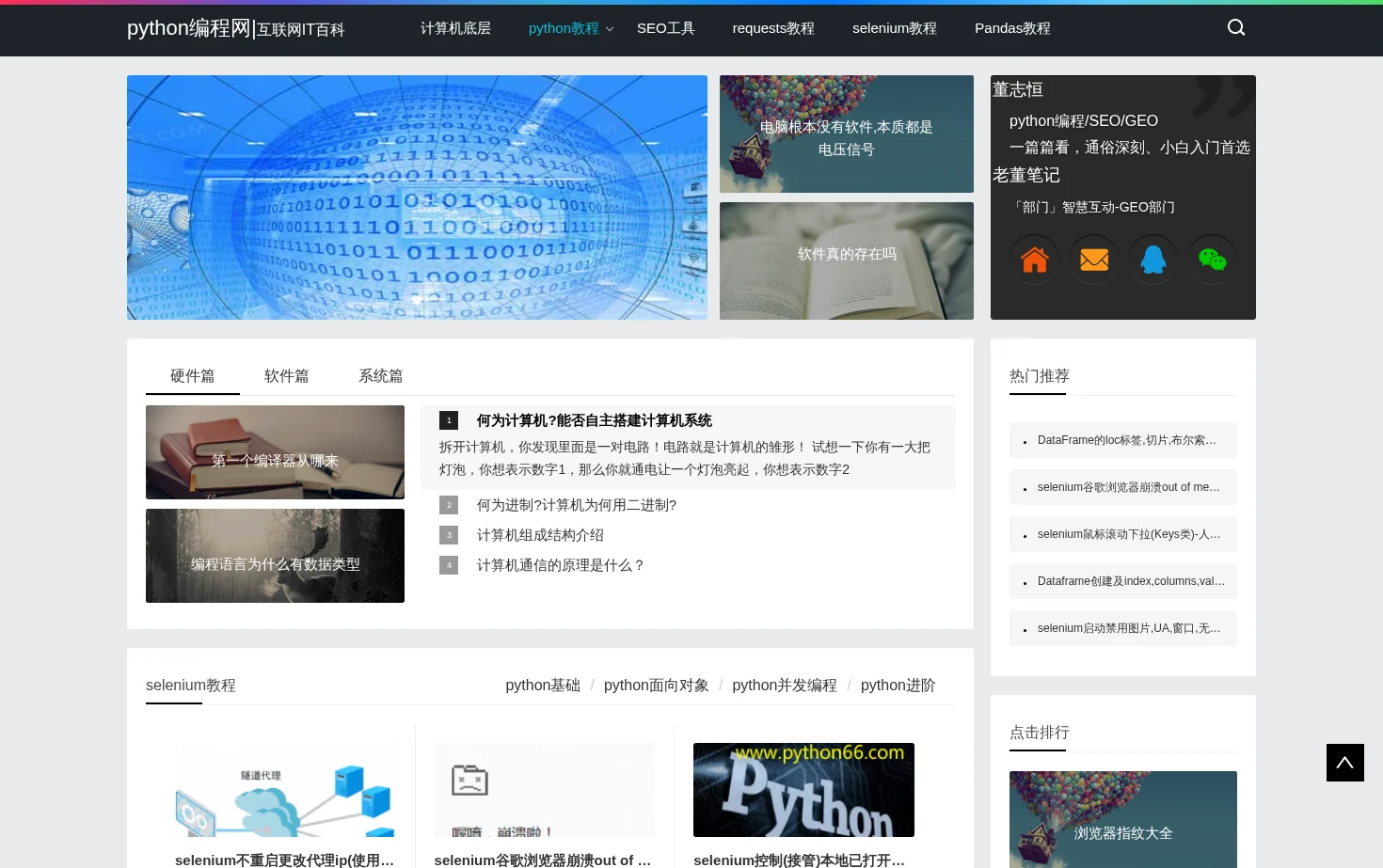Open the search icon in header
1383x868 pixels.
coord(1236,27)
